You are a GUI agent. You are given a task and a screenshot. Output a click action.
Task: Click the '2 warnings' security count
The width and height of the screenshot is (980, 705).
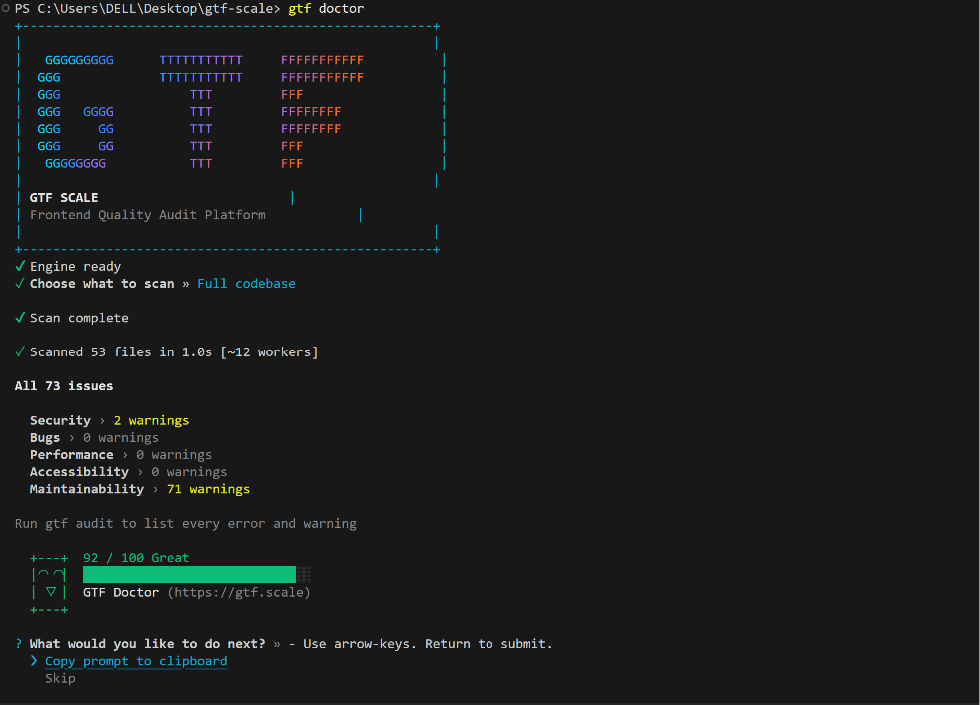pyautogui.click(x=151, y=420)
